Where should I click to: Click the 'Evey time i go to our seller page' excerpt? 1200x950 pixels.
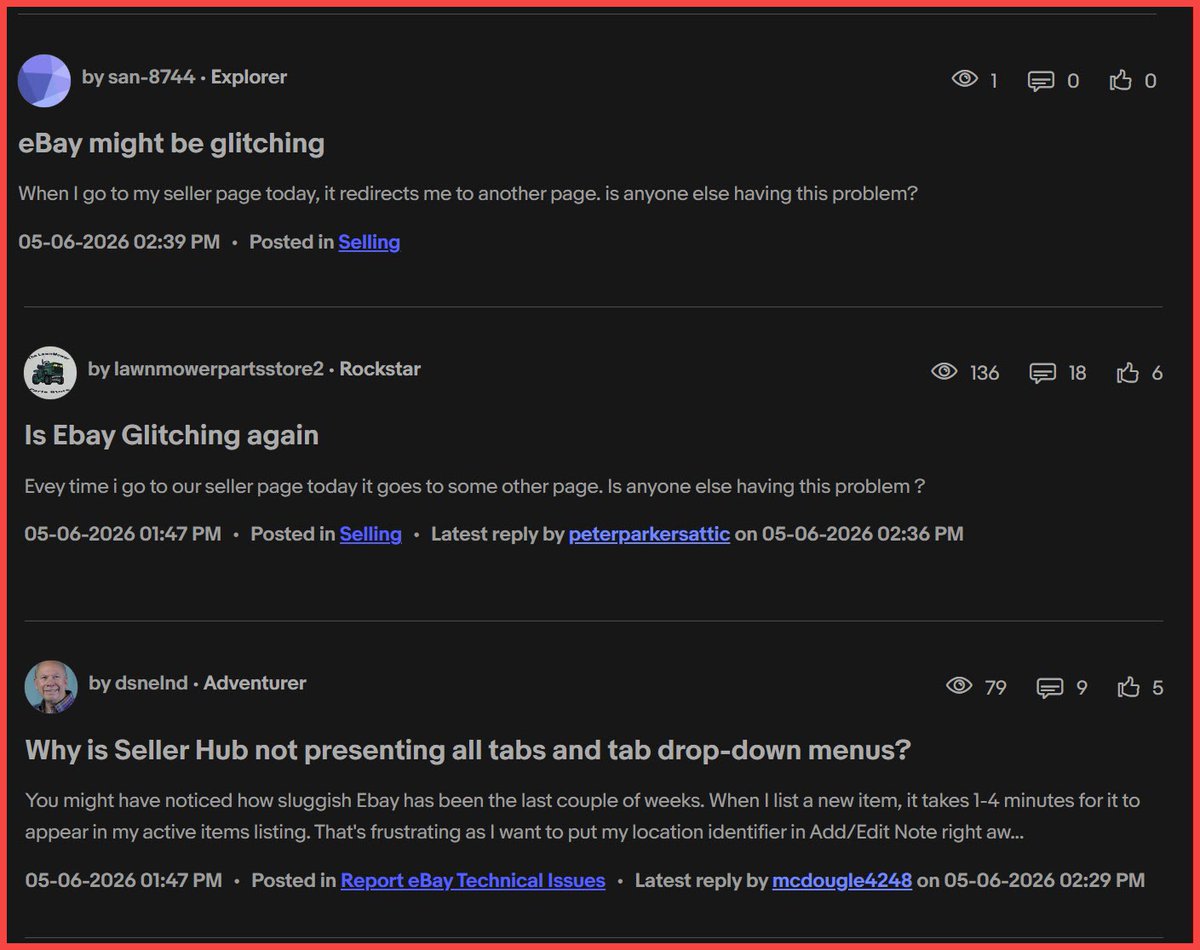(x=474, y=486)
